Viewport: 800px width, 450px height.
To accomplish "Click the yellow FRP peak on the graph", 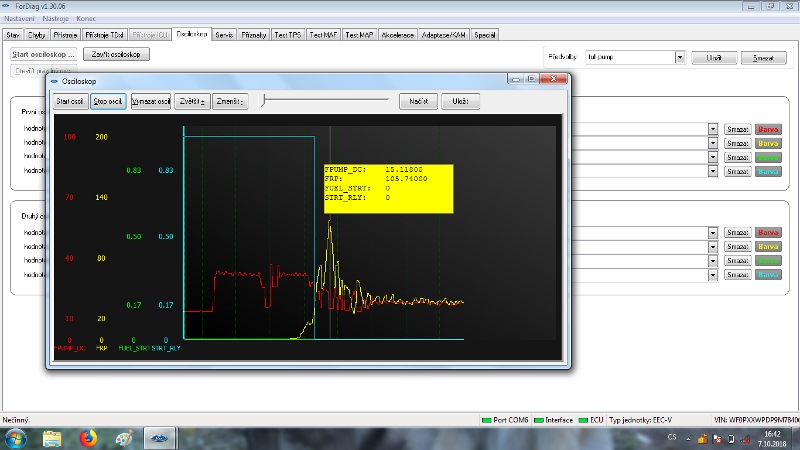I will (x=330, y=222).
